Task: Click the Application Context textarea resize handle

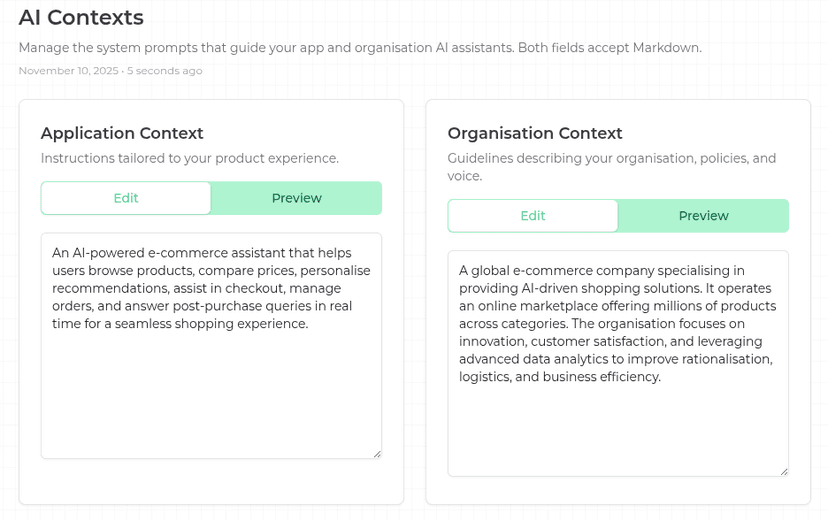Action: (x=377, y=454)
